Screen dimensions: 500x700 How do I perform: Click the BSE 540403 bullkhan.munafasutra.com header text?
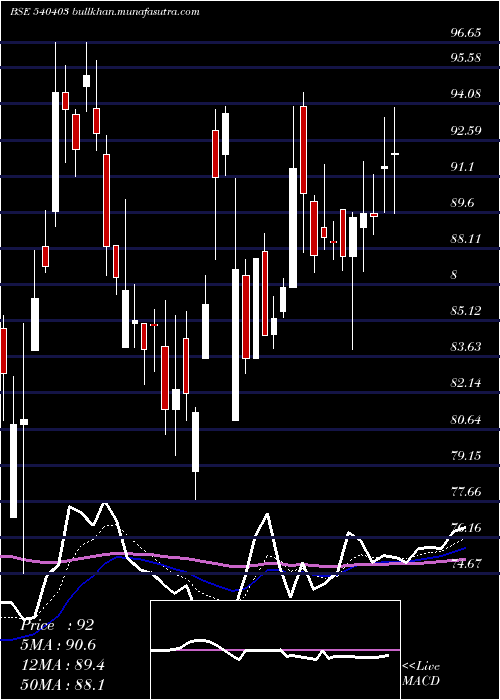[104, 12]
